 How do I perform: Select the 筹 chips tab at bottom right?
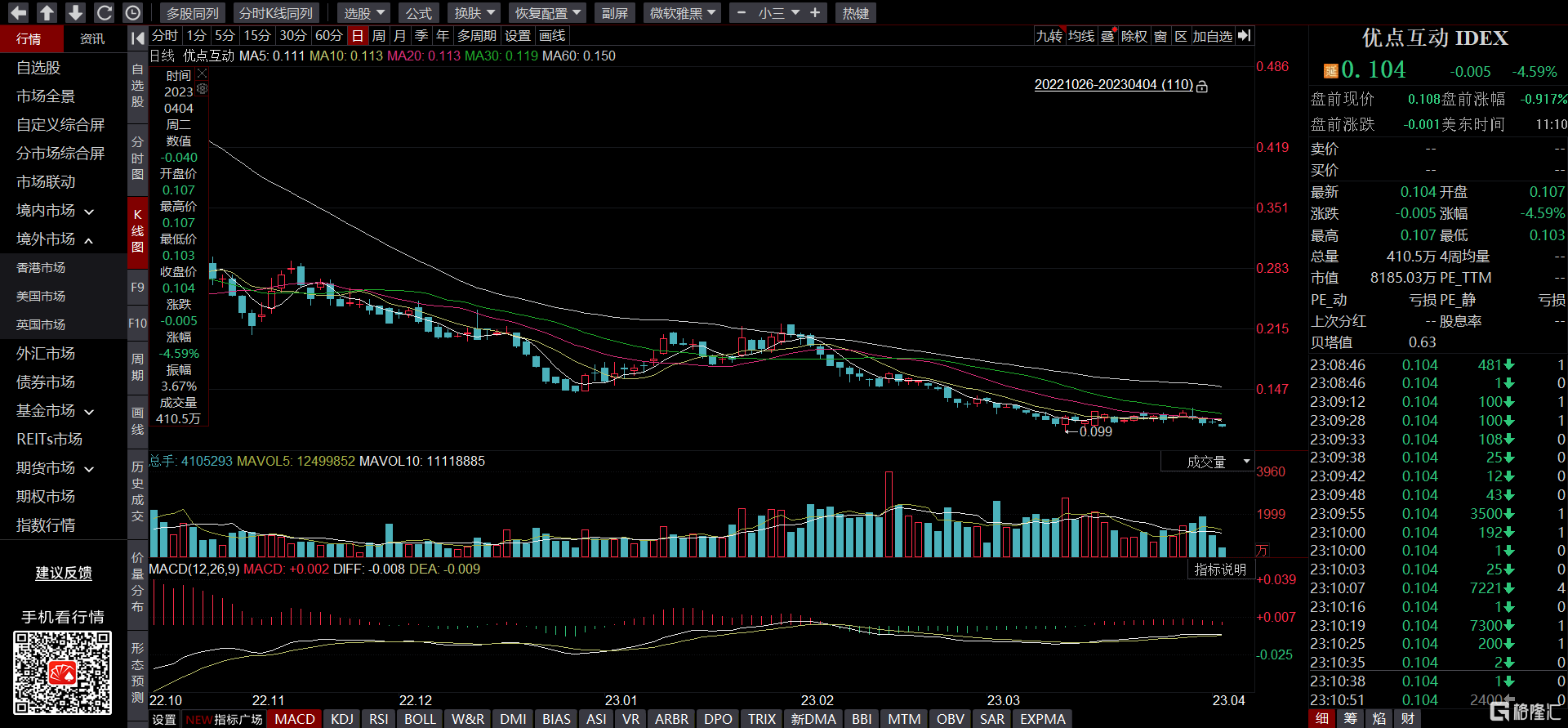click(1351, 718)
